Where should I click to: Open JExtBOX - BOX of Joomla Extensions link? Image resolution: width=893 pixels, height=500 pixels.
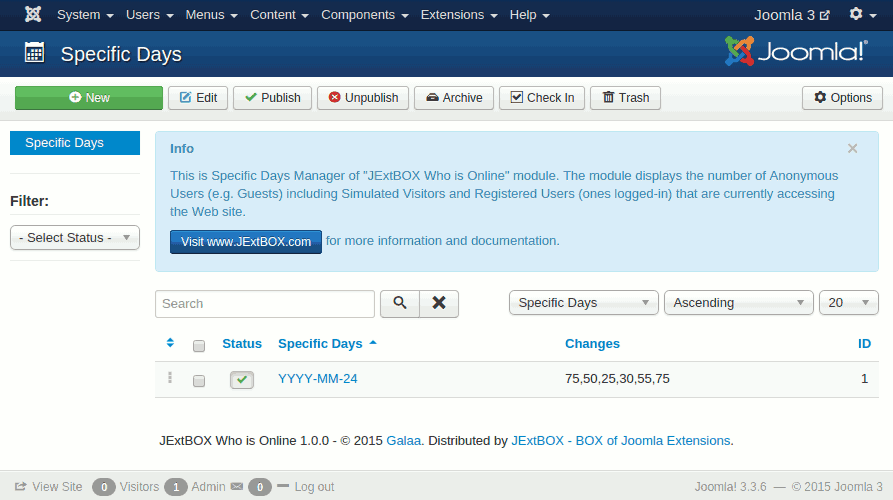click(x=621, y=441)
